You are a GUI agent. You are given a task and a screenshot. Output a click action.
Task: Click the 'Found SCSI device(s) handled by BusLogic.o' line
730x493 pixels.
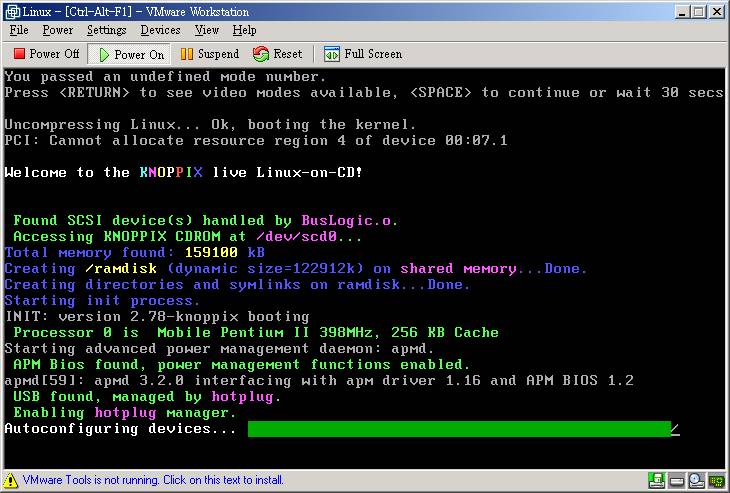[205, 220]
